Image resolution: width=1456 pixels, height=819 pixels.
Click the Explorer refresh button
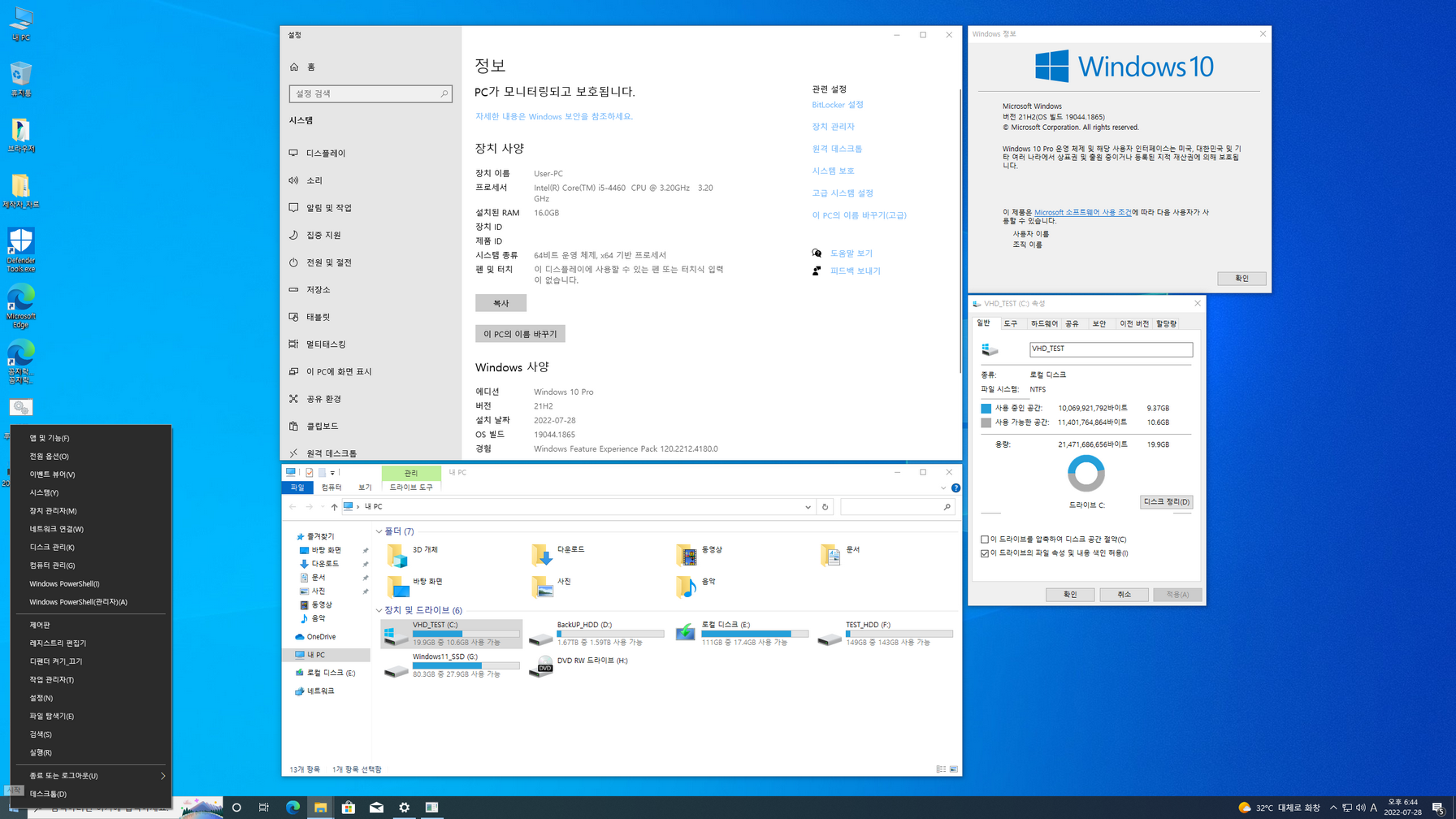click(825, 507)
